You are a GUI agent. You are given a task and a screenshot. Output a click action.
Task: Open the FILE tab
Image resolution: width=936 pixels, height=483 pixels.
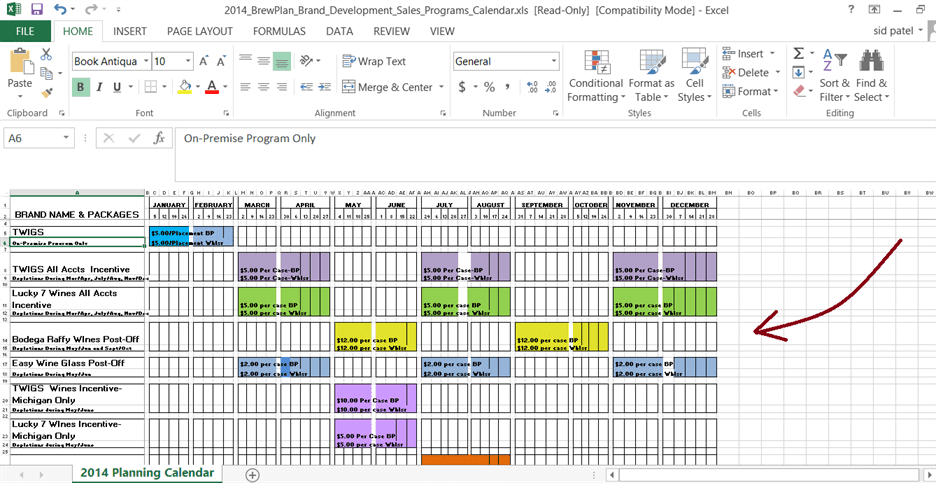[x=25, y=32]
